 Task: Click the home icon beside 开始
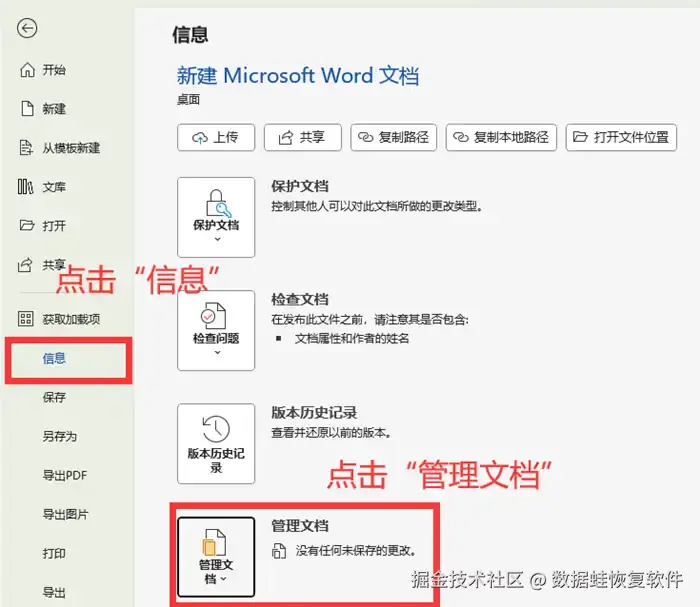27,70
